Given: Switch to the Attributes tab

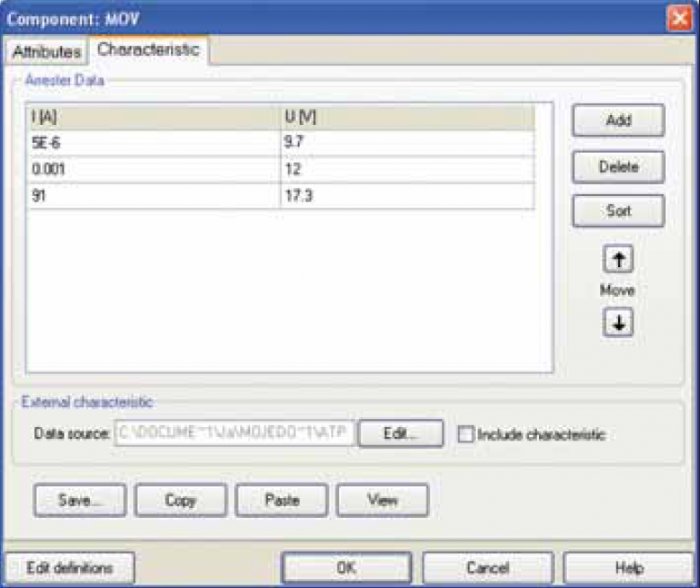Looking at the screenshot, I should (x=47, y=52).
